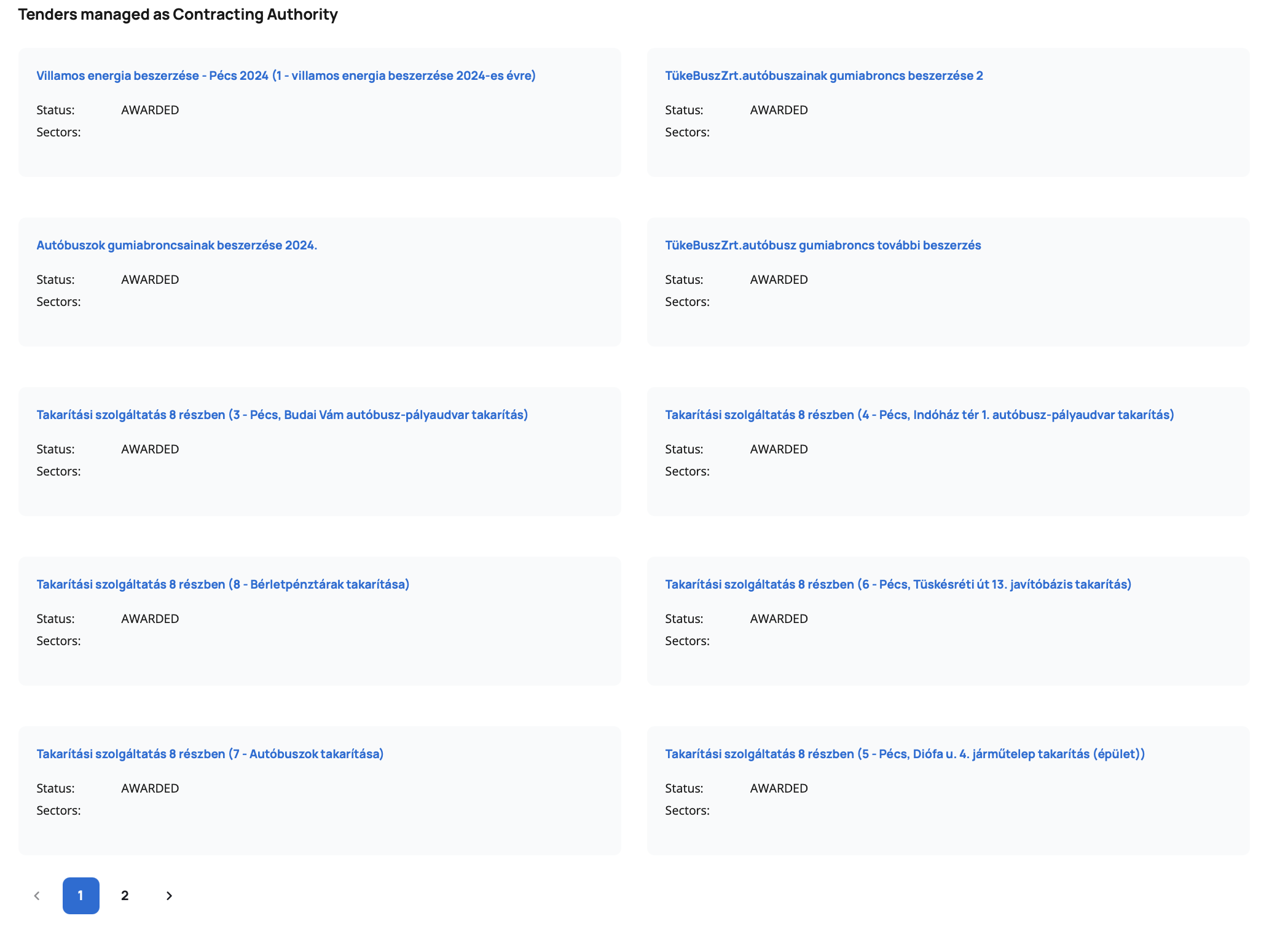The width and height of the screenshot is (1288, 929).
Task: Open page 2 of tenders
Action: 125,896
